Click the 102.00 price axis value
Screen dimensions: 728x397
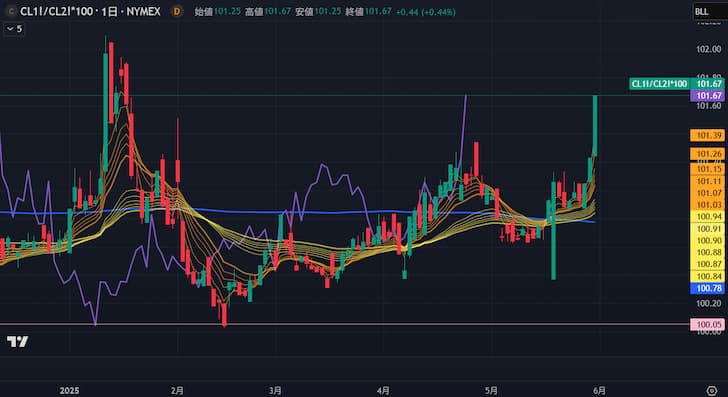pos(708,49)
